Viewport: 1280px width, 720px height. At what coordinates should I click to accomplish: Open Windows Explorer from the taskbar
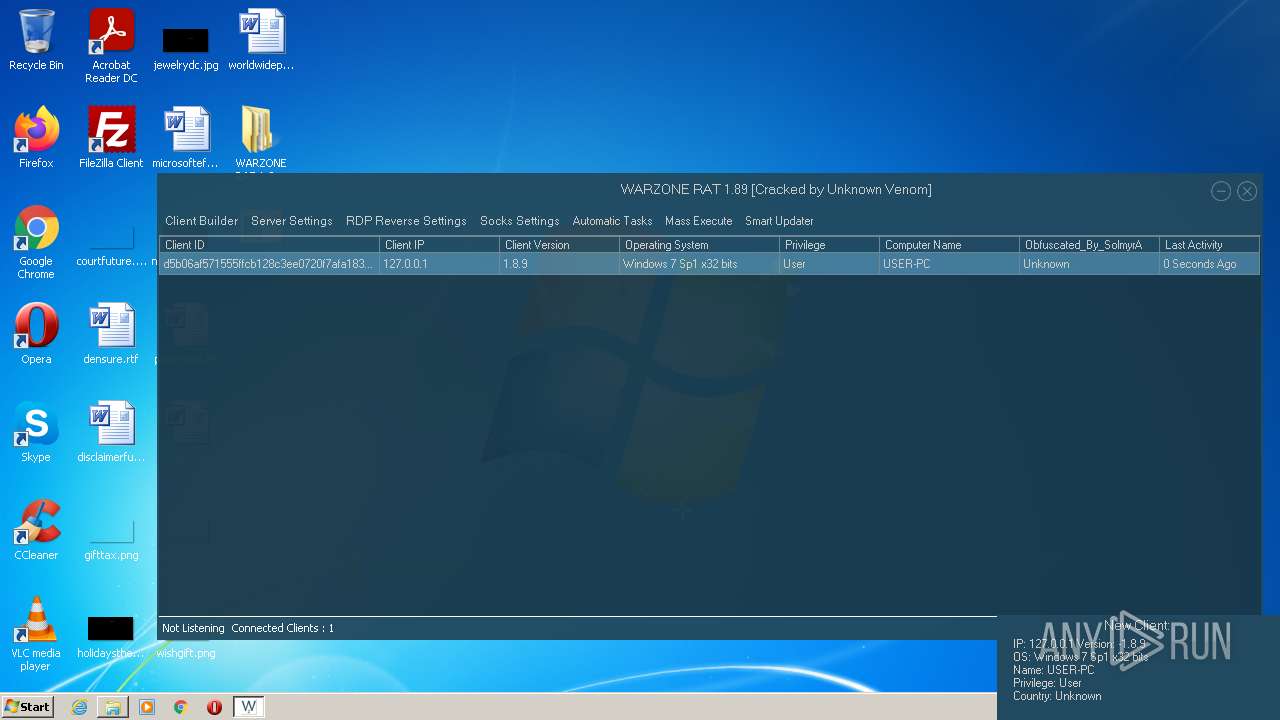coord(113,707)
